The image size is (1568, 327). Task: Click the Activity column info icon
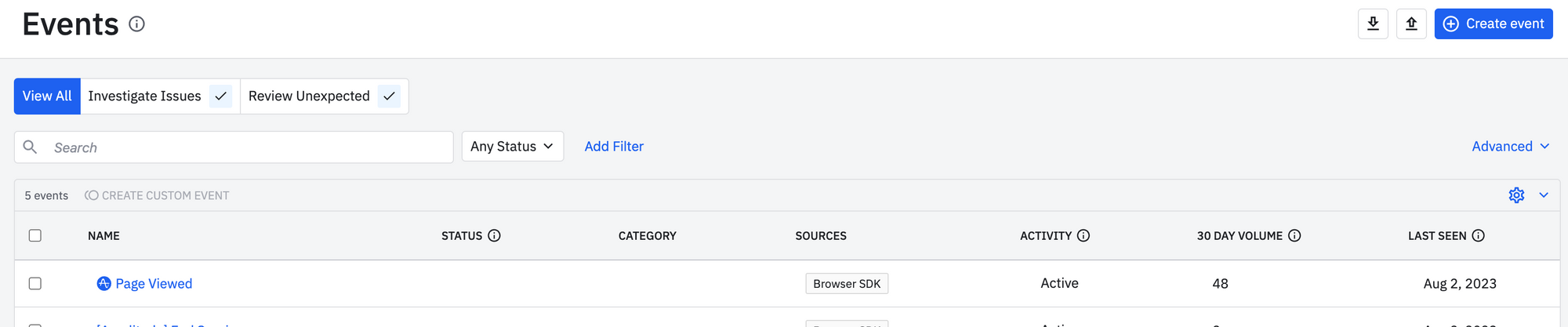(x=1083, y=235)
